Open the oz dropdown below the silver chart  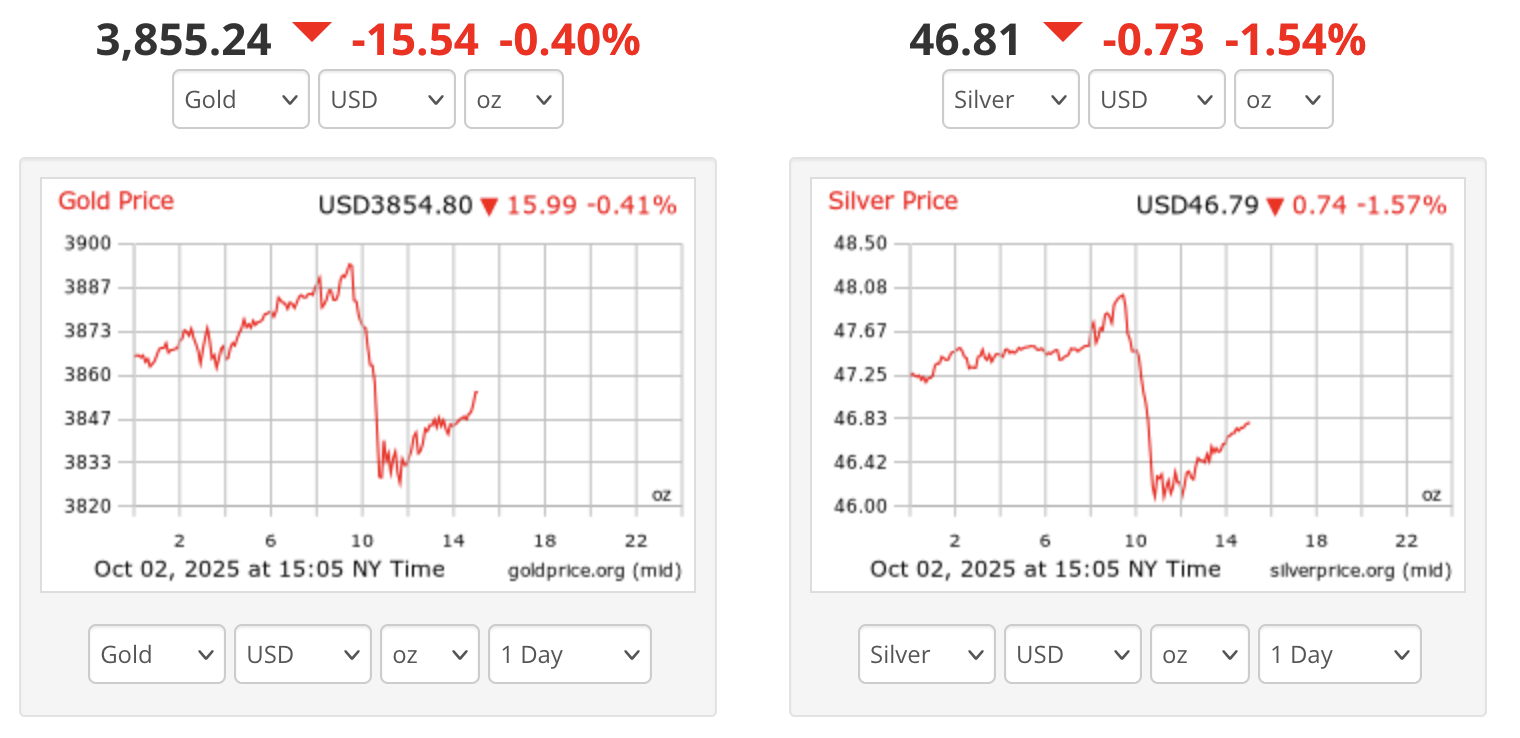click(x=1200, y=654)
